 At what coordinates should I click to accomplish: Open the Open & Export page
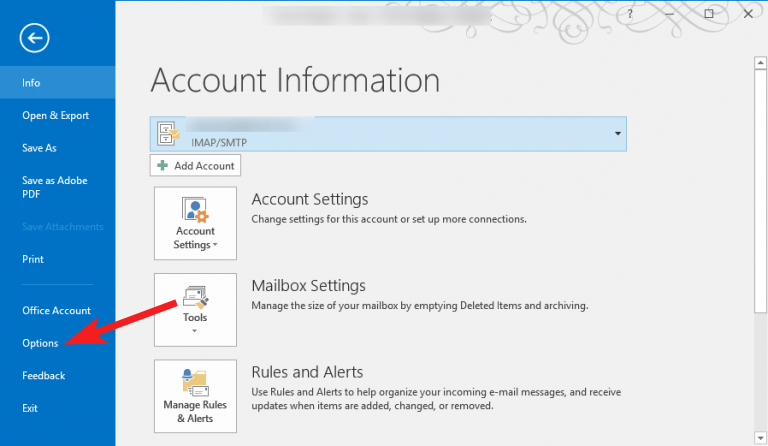[58, 116]
